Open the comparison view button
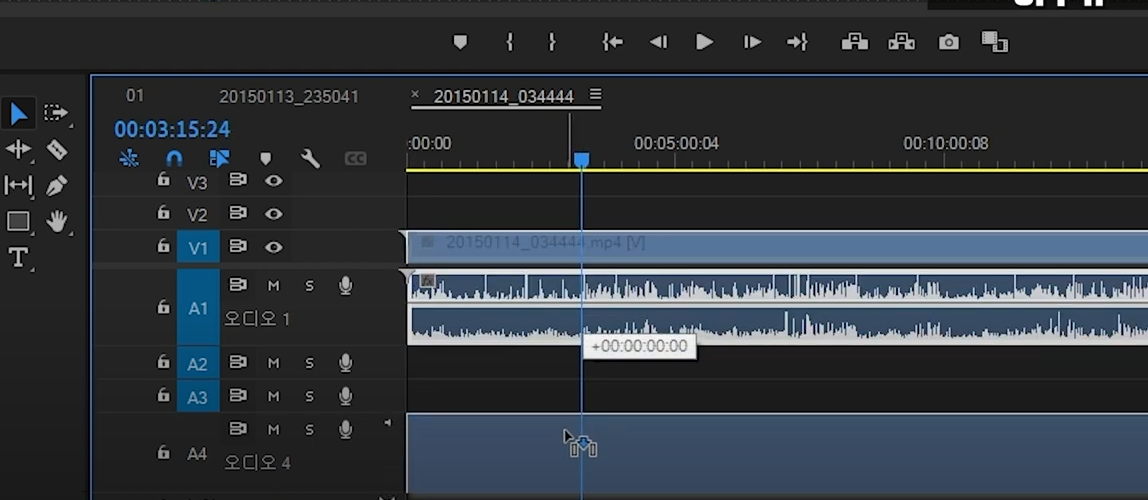Viewport: 1148px width, 500px height. 994,42
